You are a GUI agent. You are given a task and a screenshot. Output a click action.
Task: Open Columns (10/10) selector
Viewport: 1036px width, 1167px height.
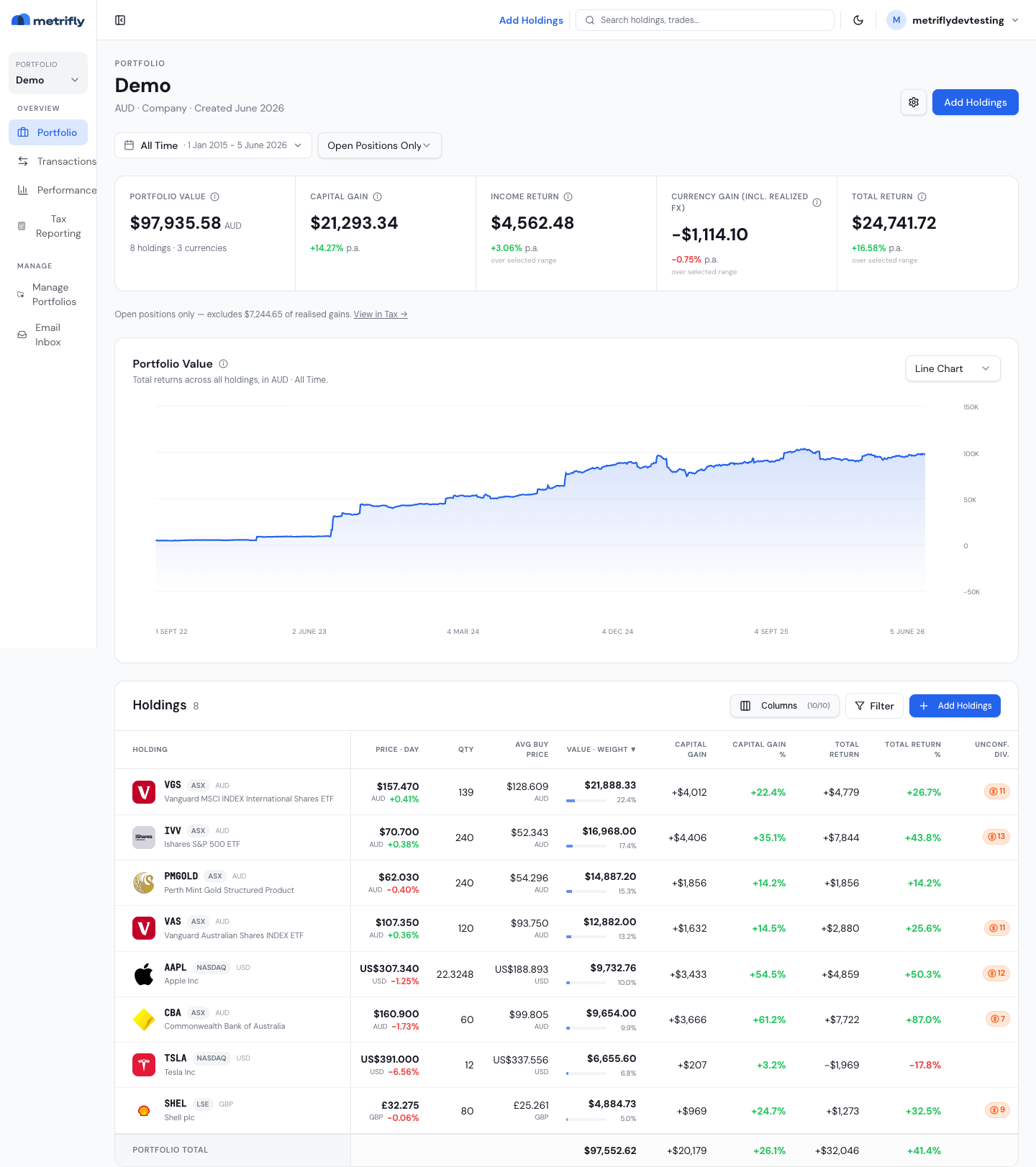(785, 706)
